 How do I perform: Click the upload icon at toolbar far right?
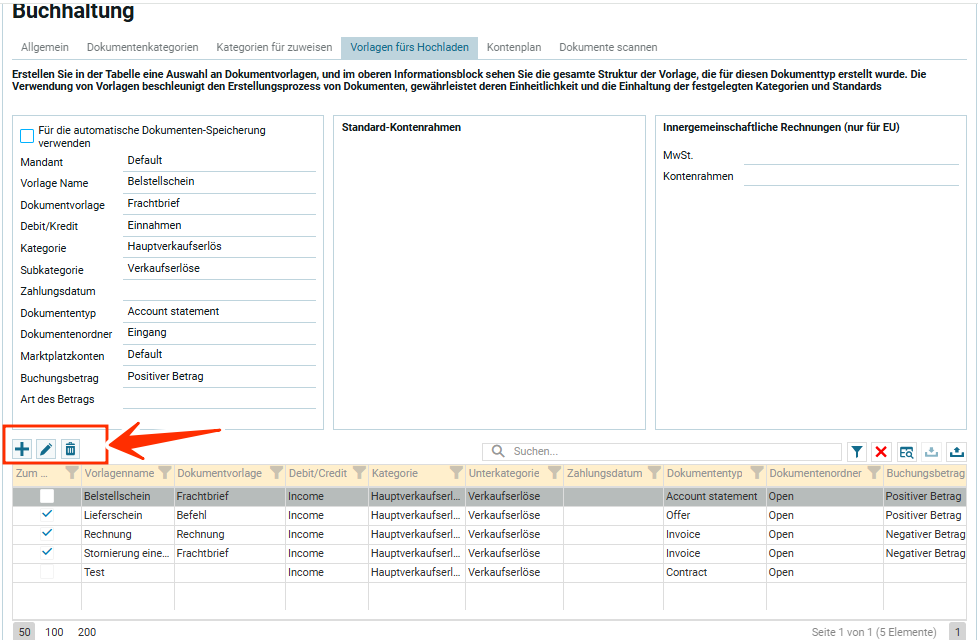tap(957, 452)
